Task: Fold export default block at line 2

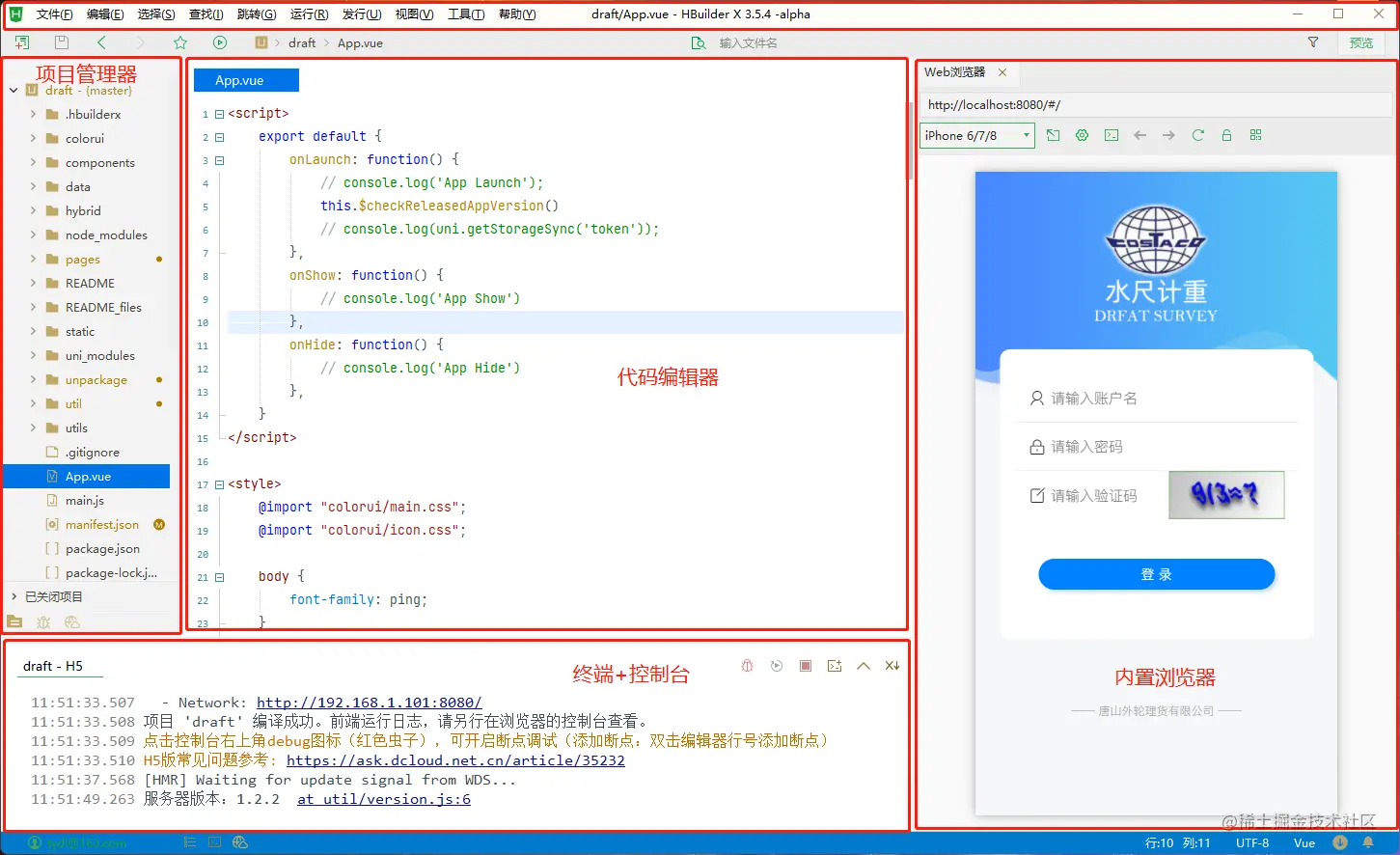Action: tap(219, 137)
